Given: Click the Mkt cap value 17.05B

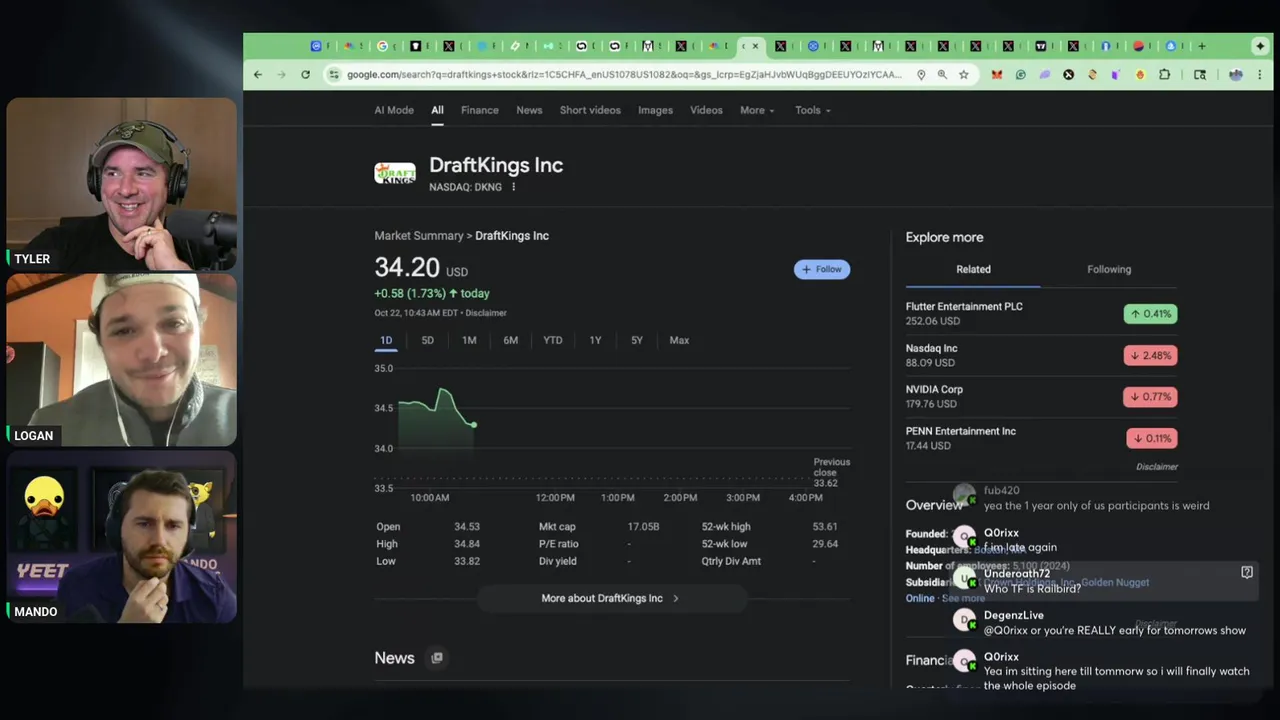Looking at the screenshot, I should (643, 527).
